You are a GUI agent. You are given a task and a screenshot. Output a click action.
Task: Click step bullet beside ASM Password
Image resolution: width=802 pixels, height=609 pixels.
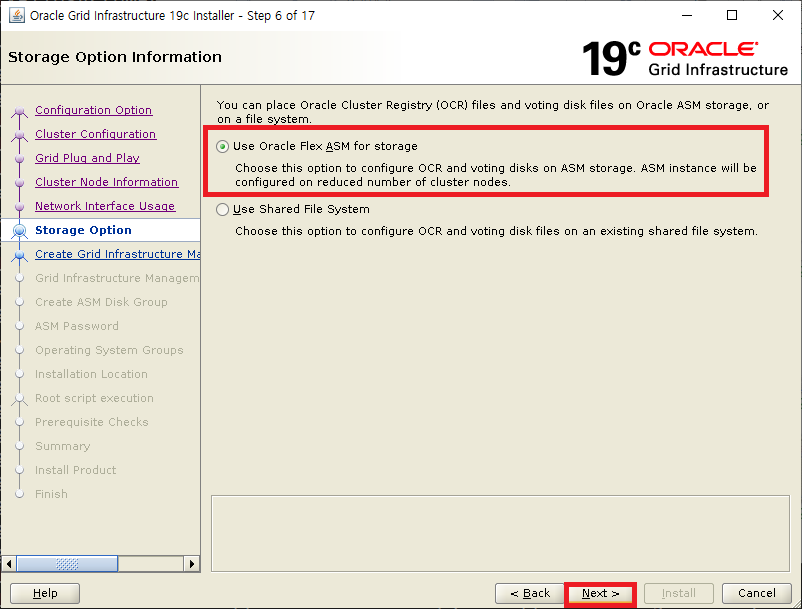pyautogui.click(x=19, y=326)
